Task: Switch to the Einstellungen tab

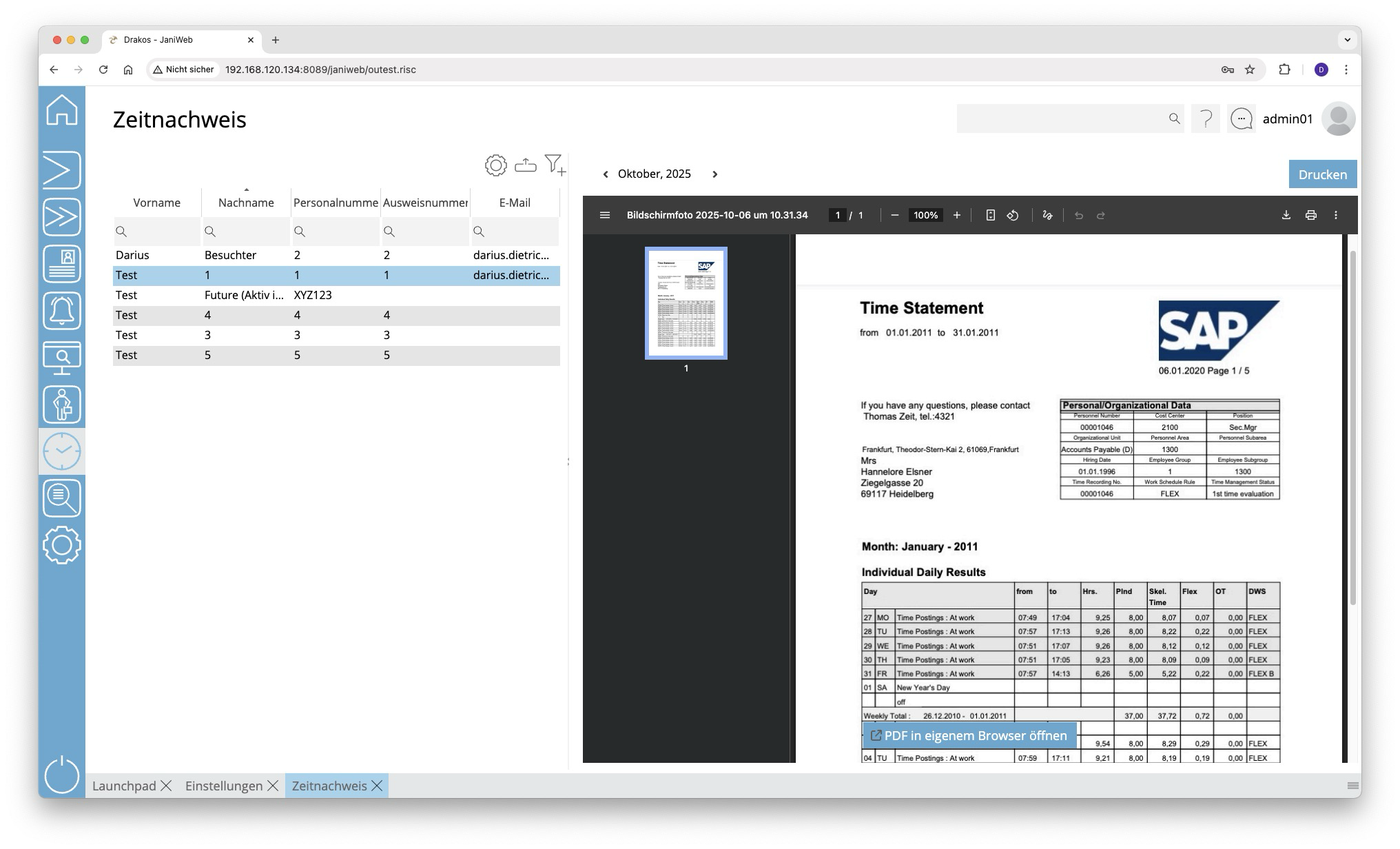Action: (223, 786)
